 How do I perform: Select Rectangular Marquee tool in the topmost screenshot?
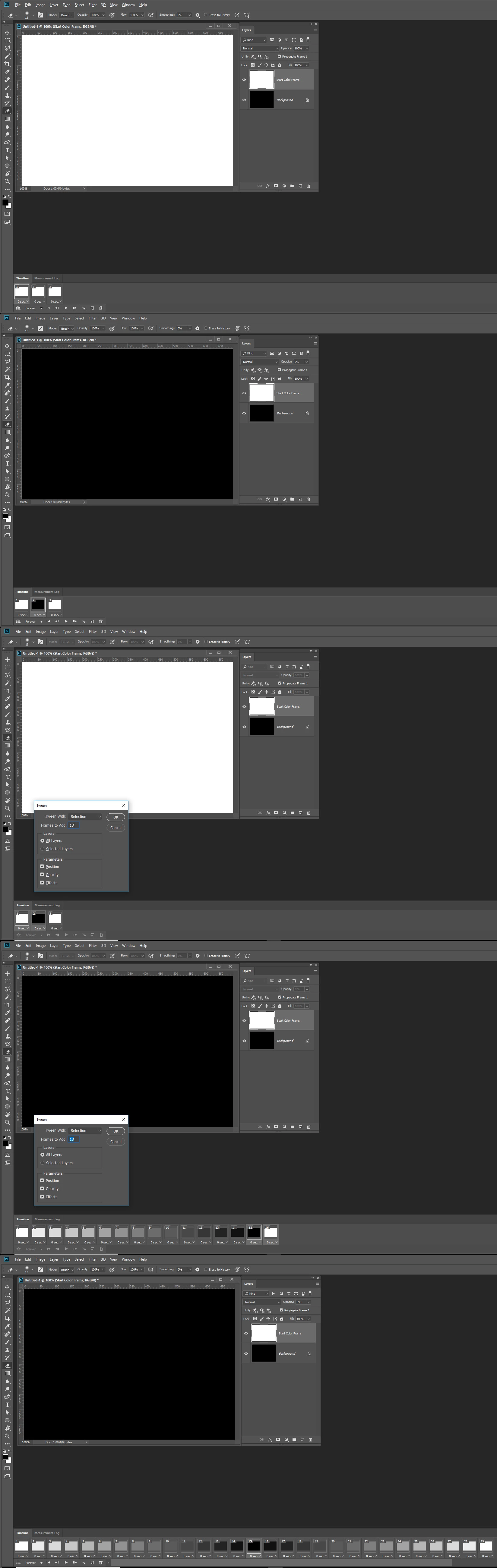click(7, 40)
